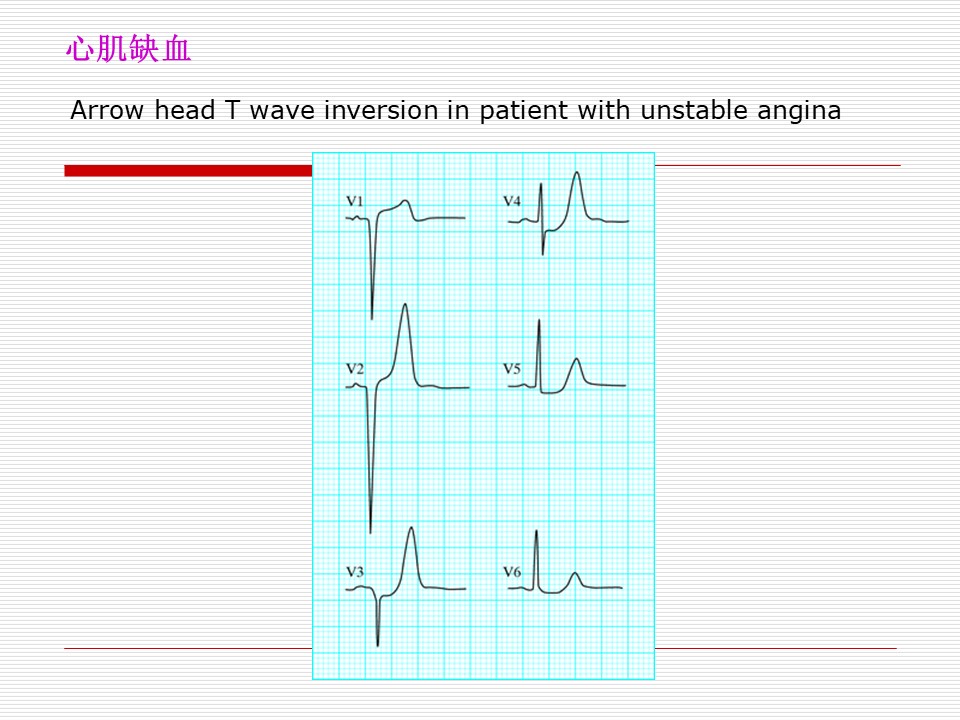
Task: Click the small T wave in V6
Action: click(x=575, y=576)
